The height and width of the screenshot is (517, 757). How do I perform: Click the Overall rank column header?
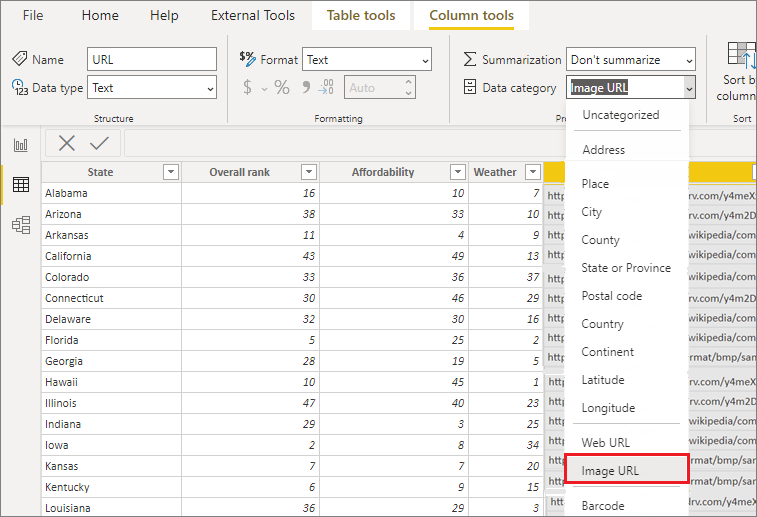tap(239, 172)
